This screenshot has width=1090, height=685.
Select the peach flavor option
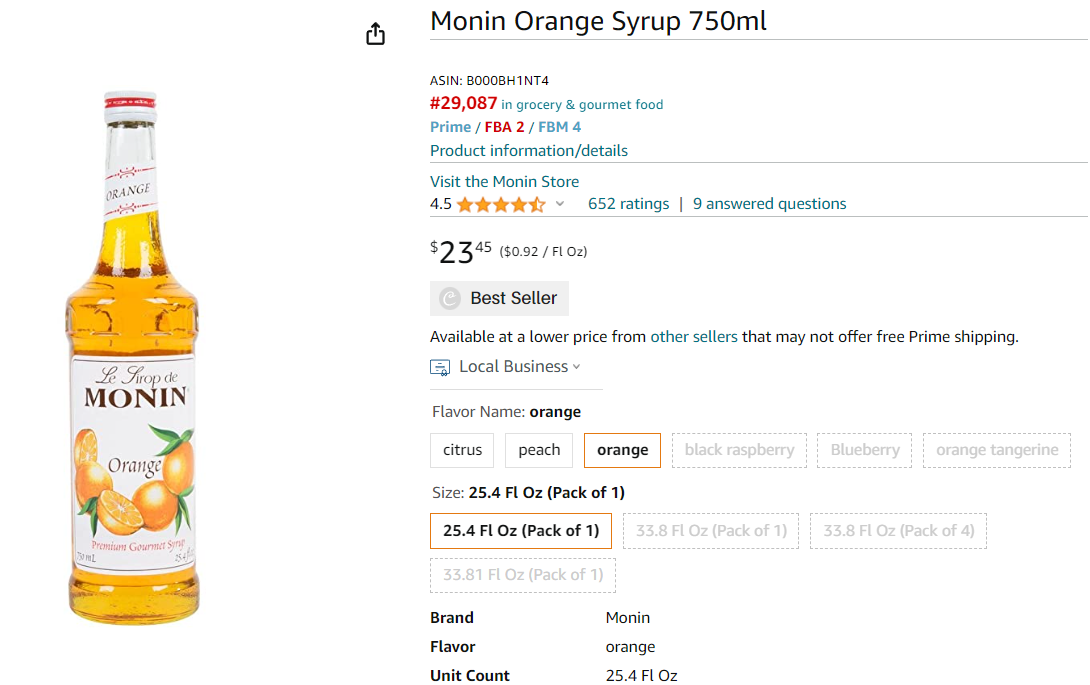[539, 450]
